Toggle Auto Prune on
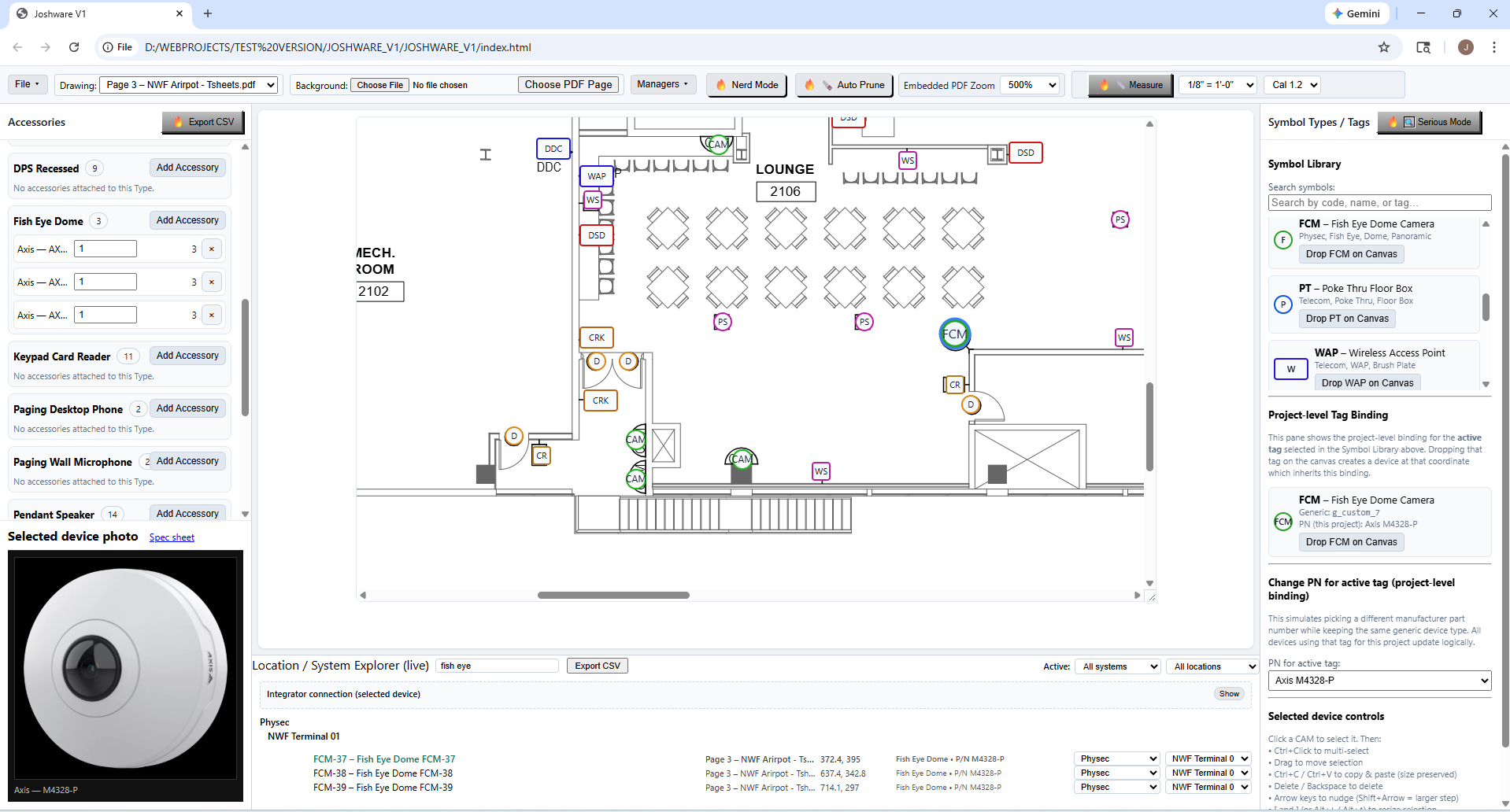 [x=843, y=84]
